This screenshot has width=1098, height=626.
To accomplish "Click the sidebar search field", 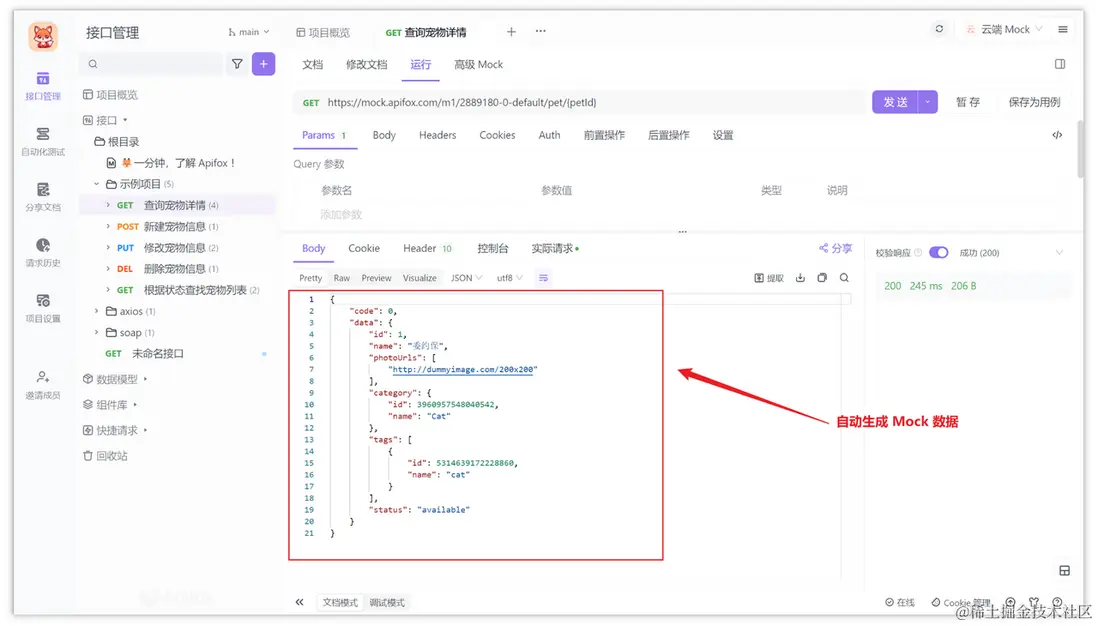I will [x=151, y=64].
